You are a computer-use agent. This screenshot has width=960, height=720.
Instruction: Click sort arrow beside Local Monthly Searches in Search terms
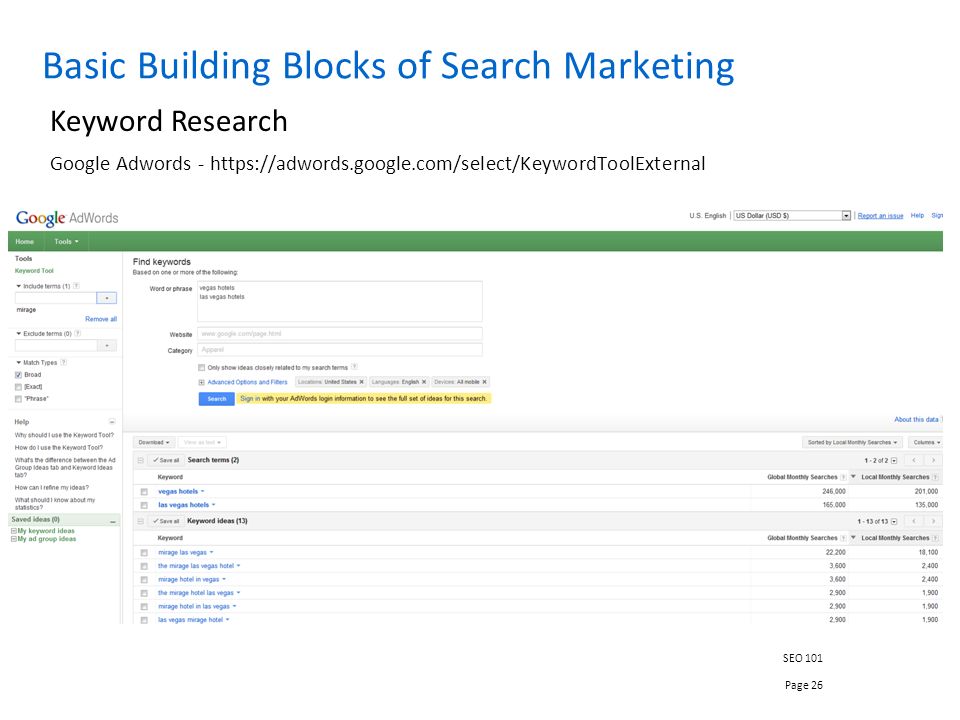click(x=853, y=476)
